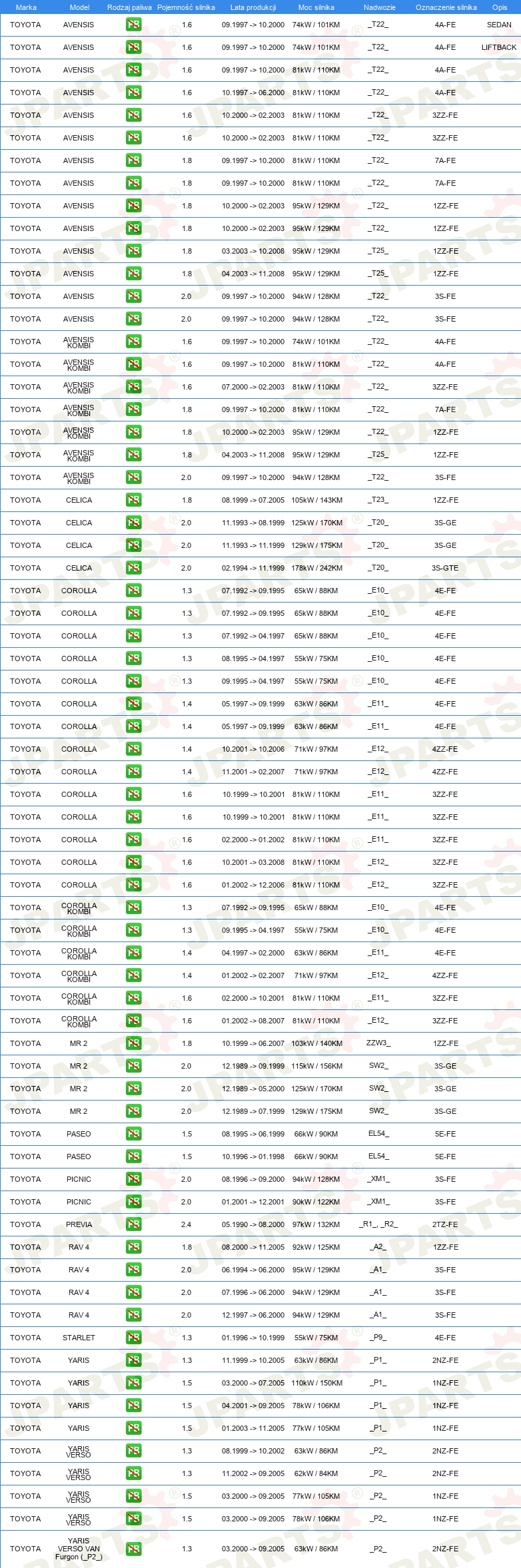The width and height of the screenshot is (521, 1568).
Task: Click the '110kW / 150KM' power cell
Action: 316,1383
